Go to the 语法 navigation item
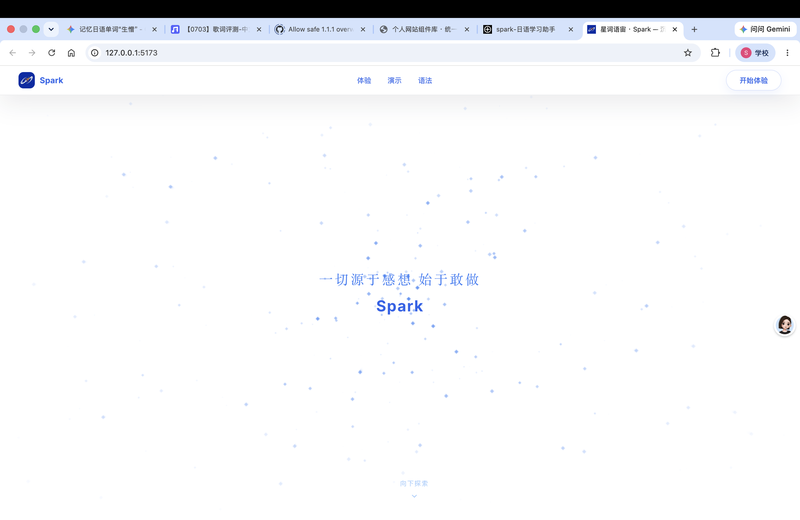 [425, 80]
